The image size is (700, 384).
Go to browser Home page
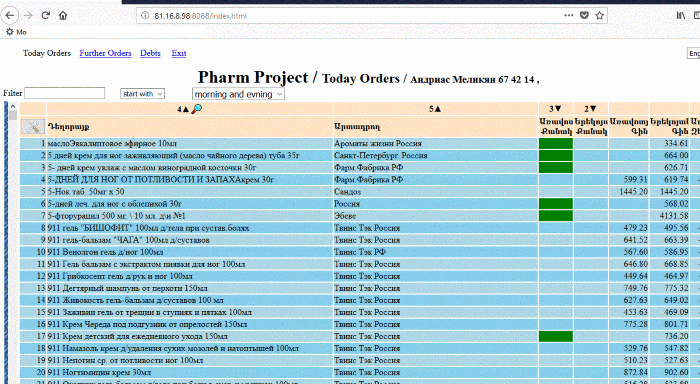coord(63,15)
